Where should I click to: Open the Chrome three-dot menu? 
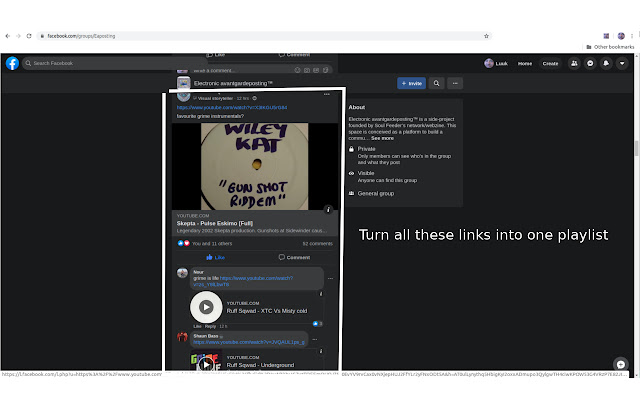[632, 36]
